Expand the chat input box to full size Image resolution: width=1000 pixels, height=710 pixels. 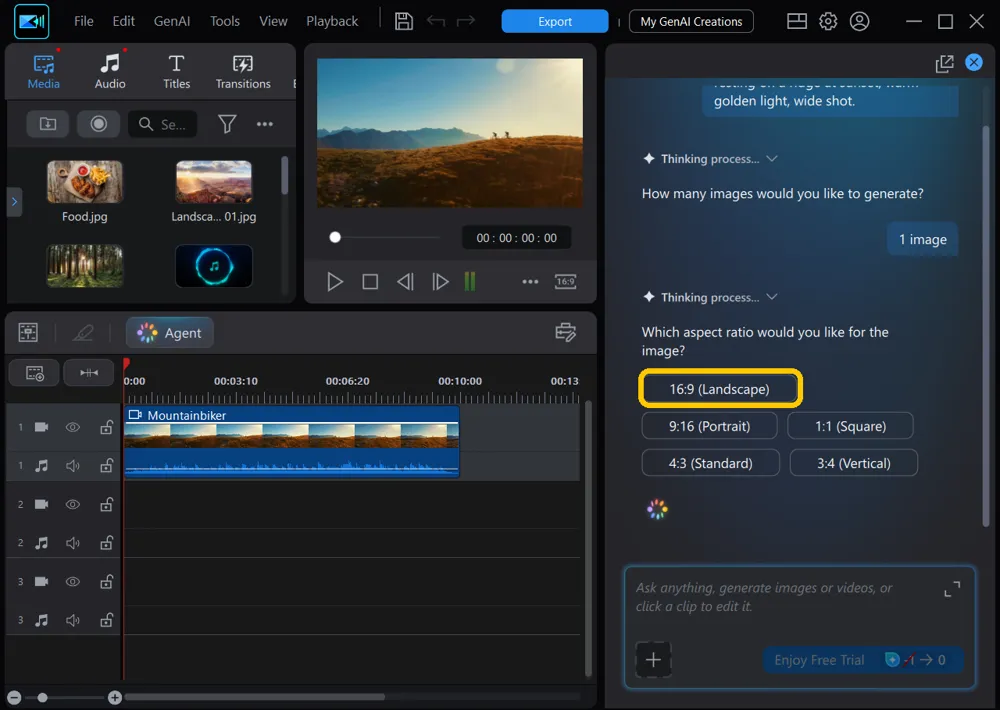click(952, 589)
